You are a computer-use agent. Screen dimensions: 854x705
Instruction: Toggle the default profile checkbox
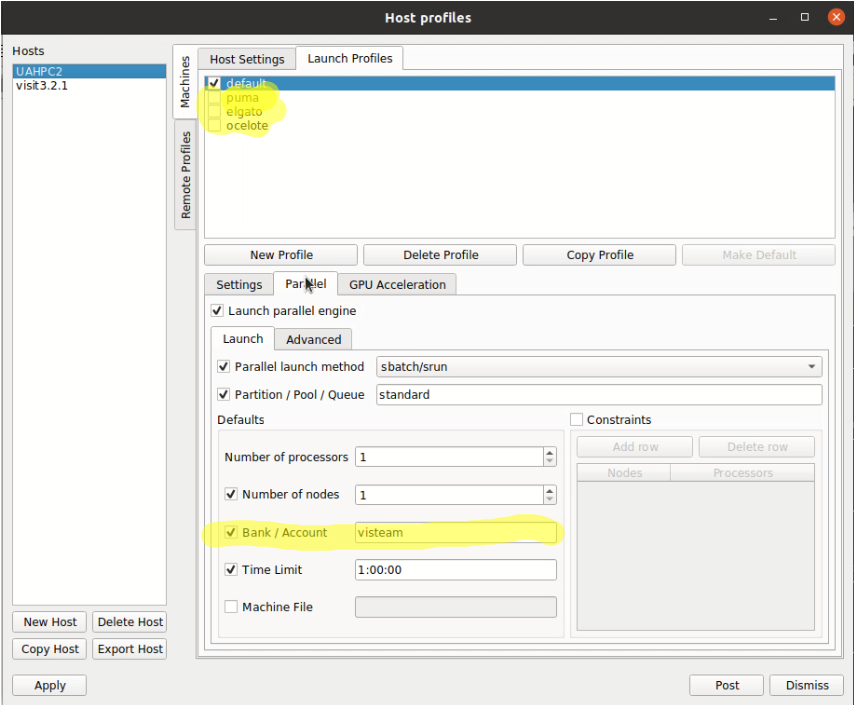214,83
